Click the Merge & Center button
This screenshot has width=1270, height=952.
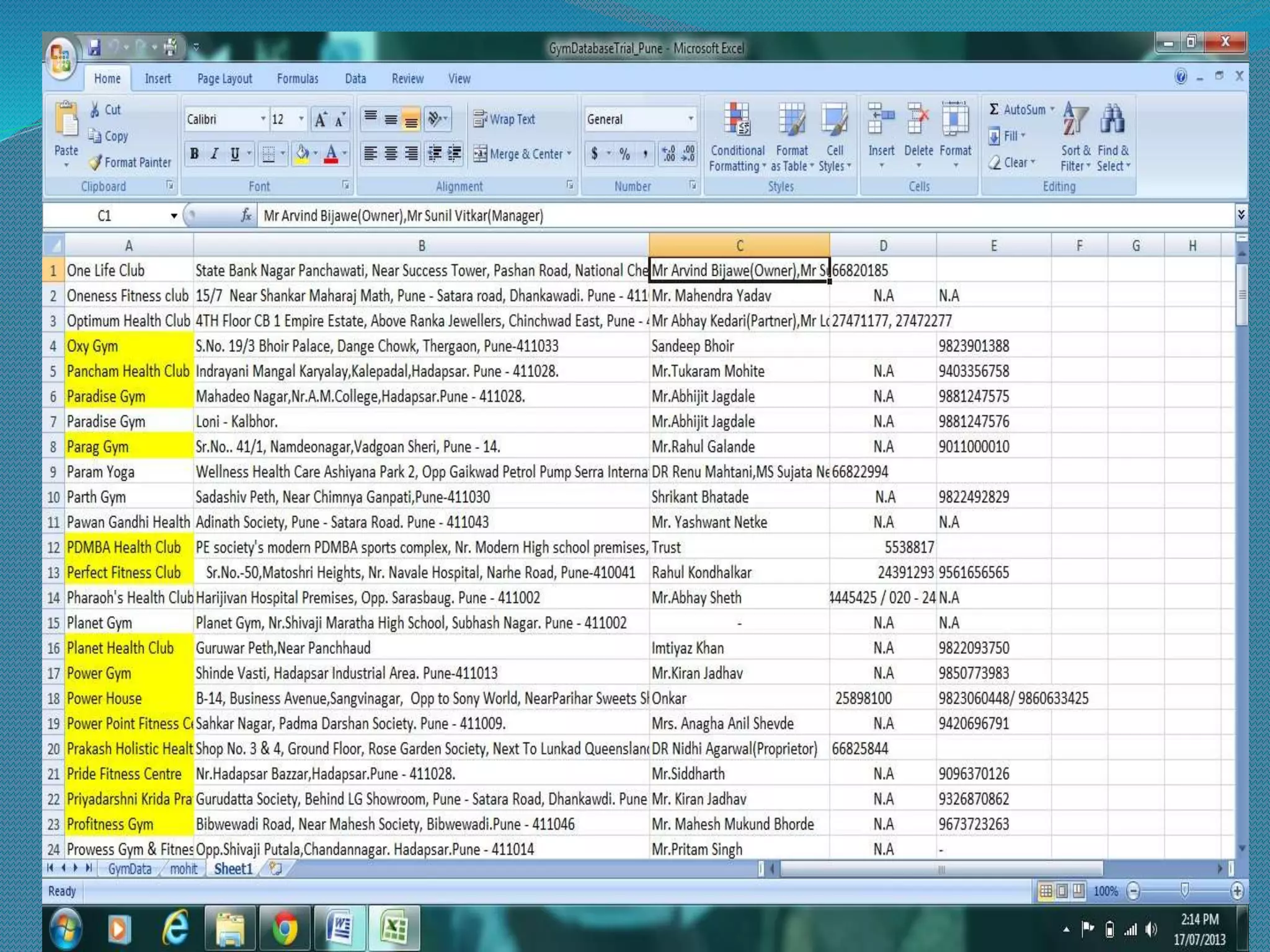(520, 154)
